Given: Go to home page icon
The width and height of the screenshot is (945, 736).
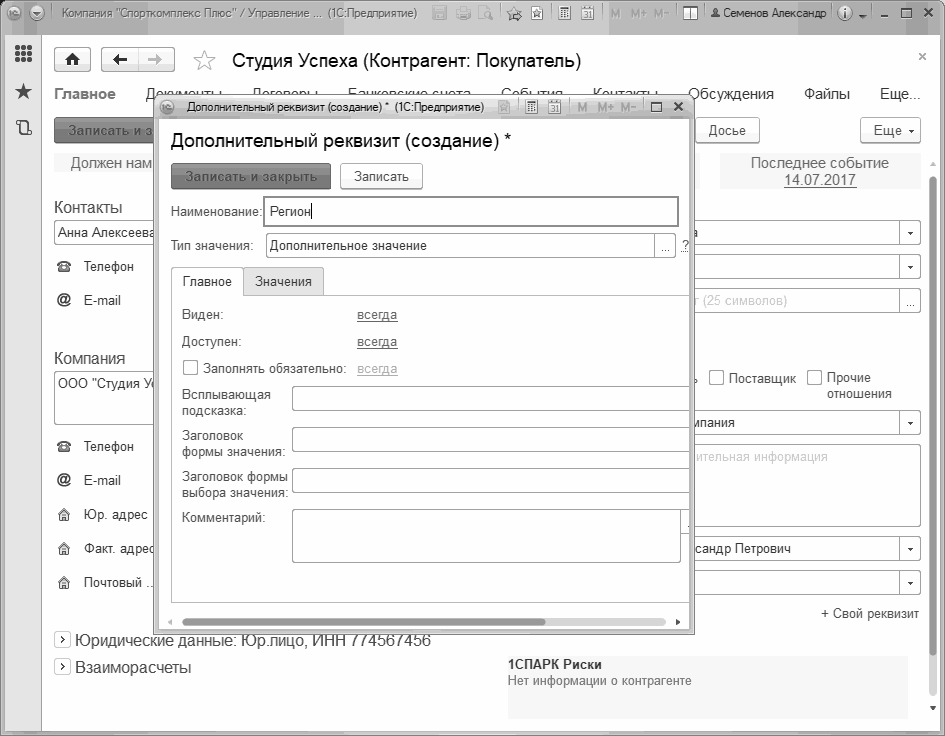Looking at the screenshot, I should [72, 59].
